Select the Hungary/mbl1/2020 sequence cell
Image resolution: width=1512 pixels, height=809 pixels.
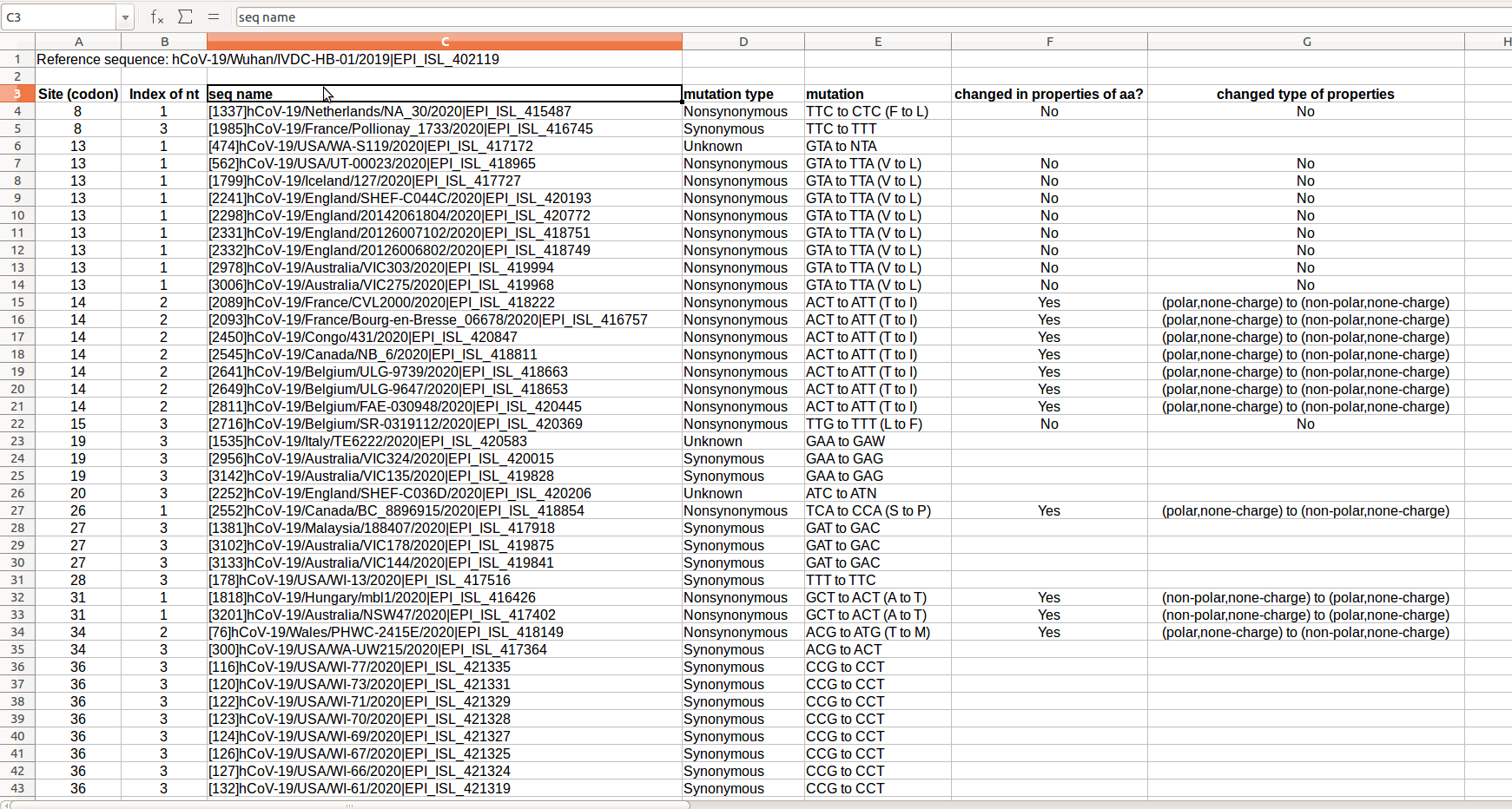[445, 597]
